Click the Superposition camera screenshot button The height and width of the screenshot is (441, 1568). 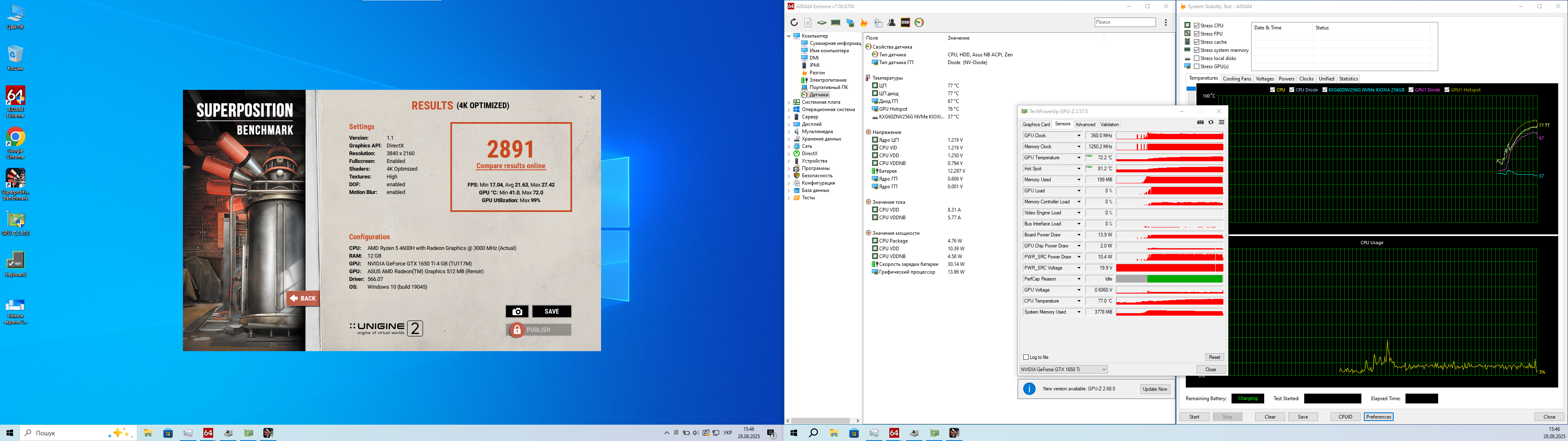tap(517, 311)
